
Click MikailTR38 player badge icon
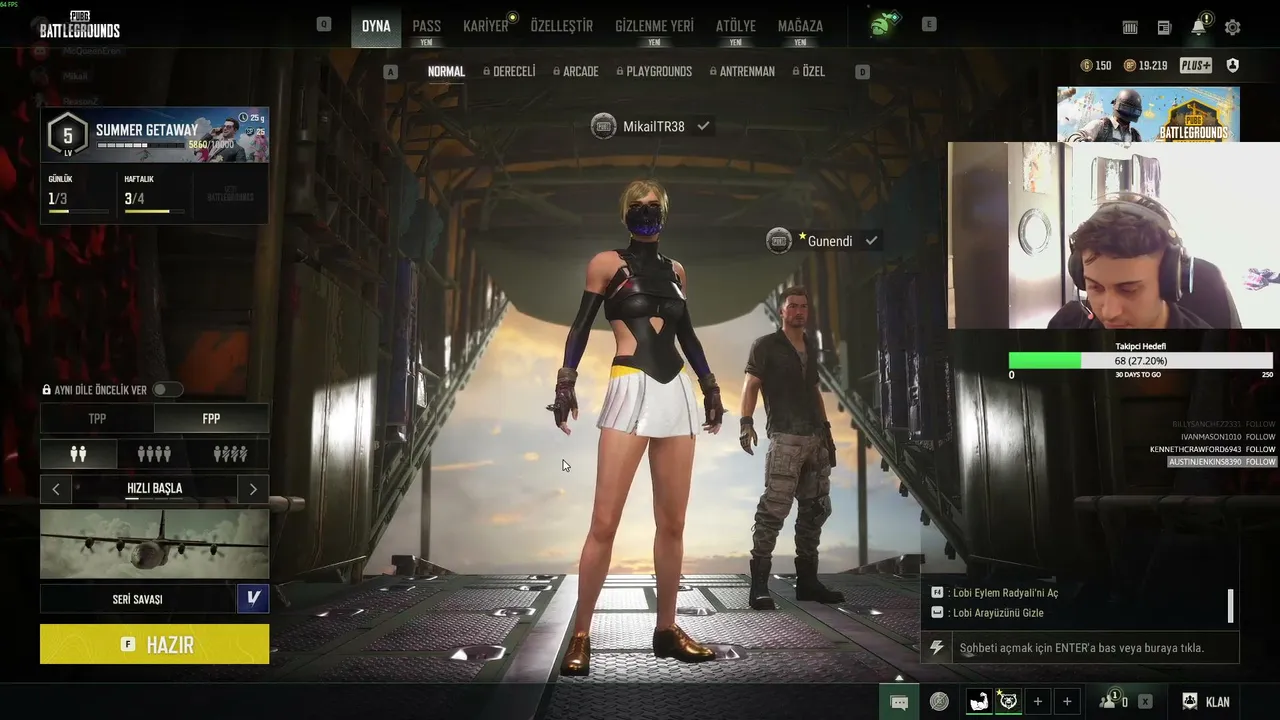tap(603, 126)
